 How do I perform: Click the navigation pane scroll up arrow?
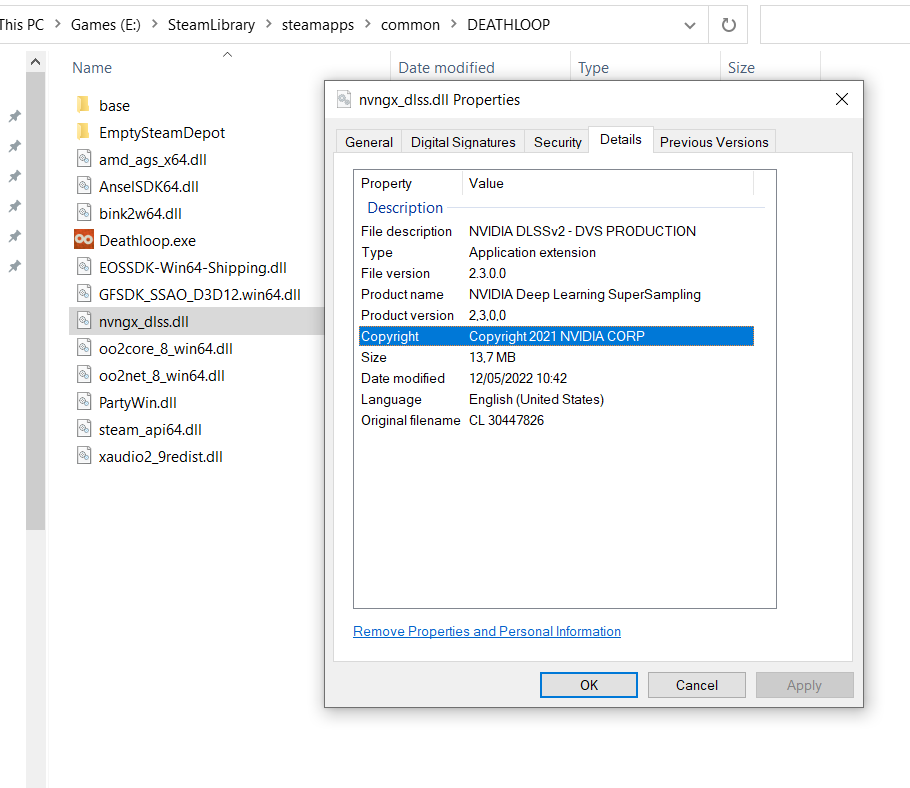pyautogui.click(x=35, y=62)
